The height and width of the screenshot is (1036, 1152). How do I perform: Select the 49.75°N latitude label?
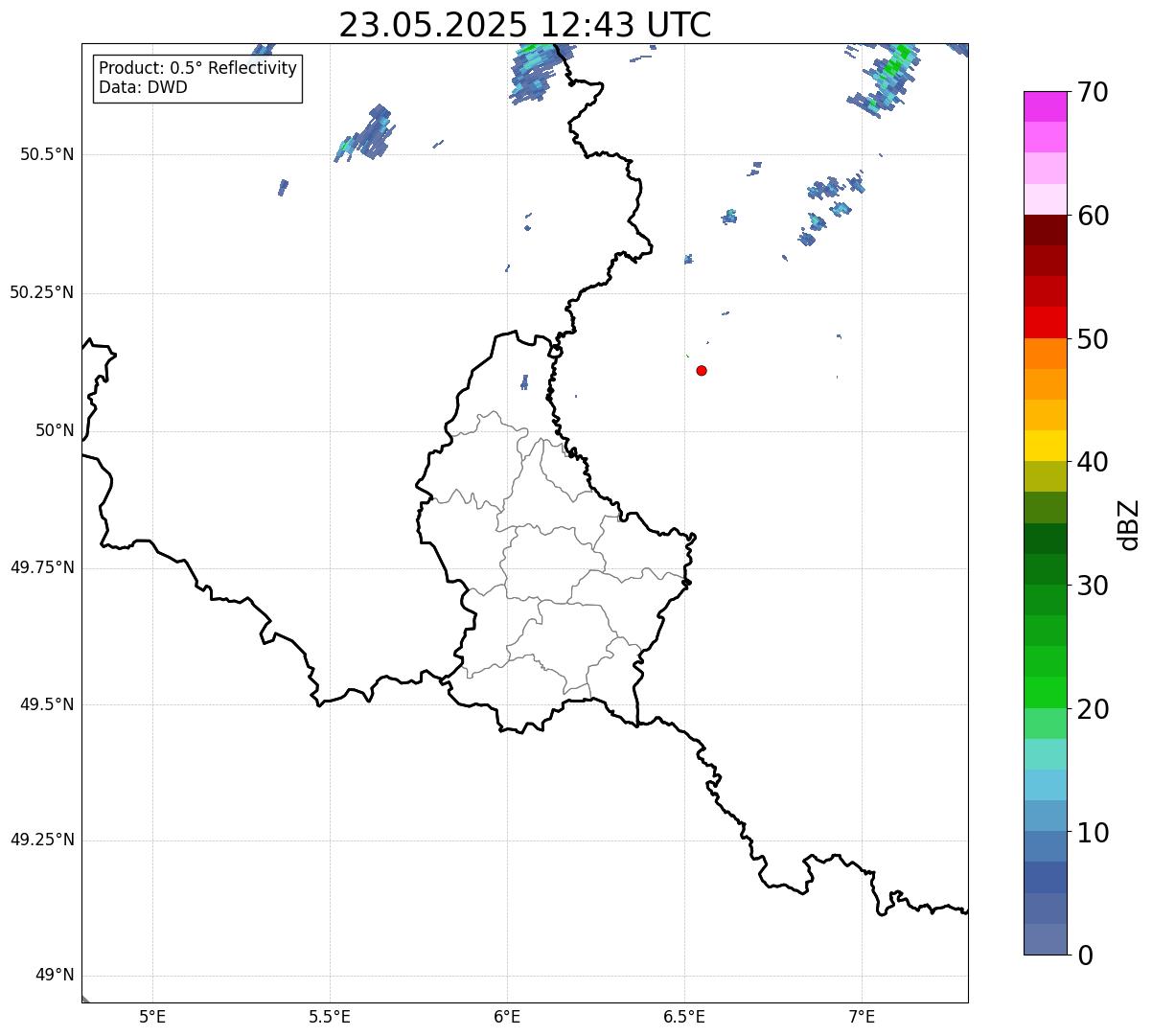[42, 567]
